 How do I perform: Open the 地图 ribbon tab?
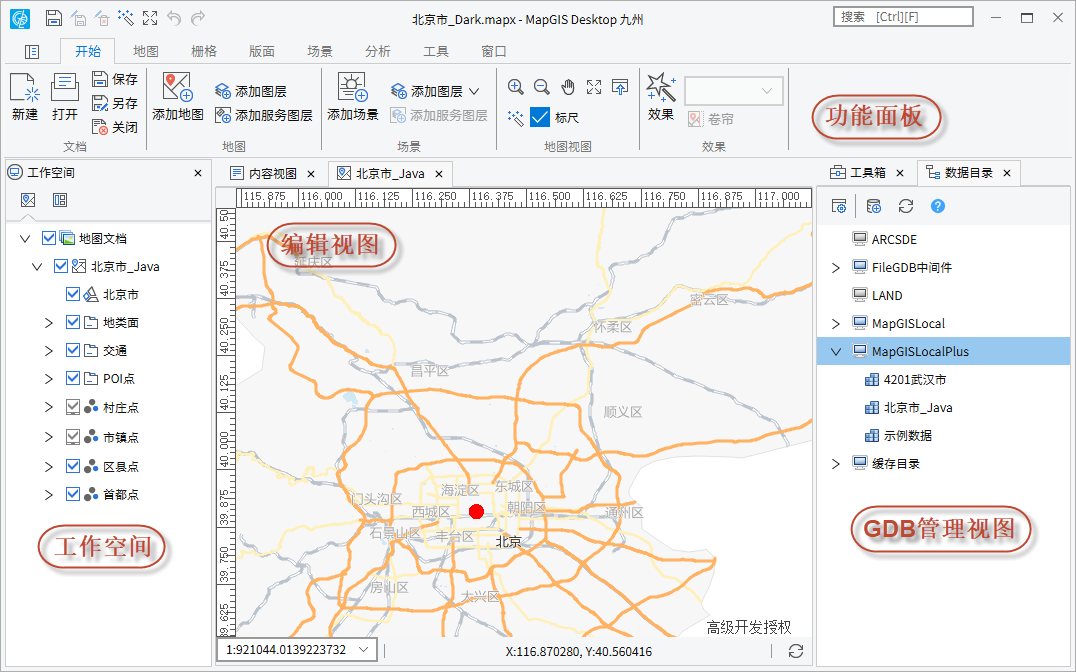[x=145, y=51]
